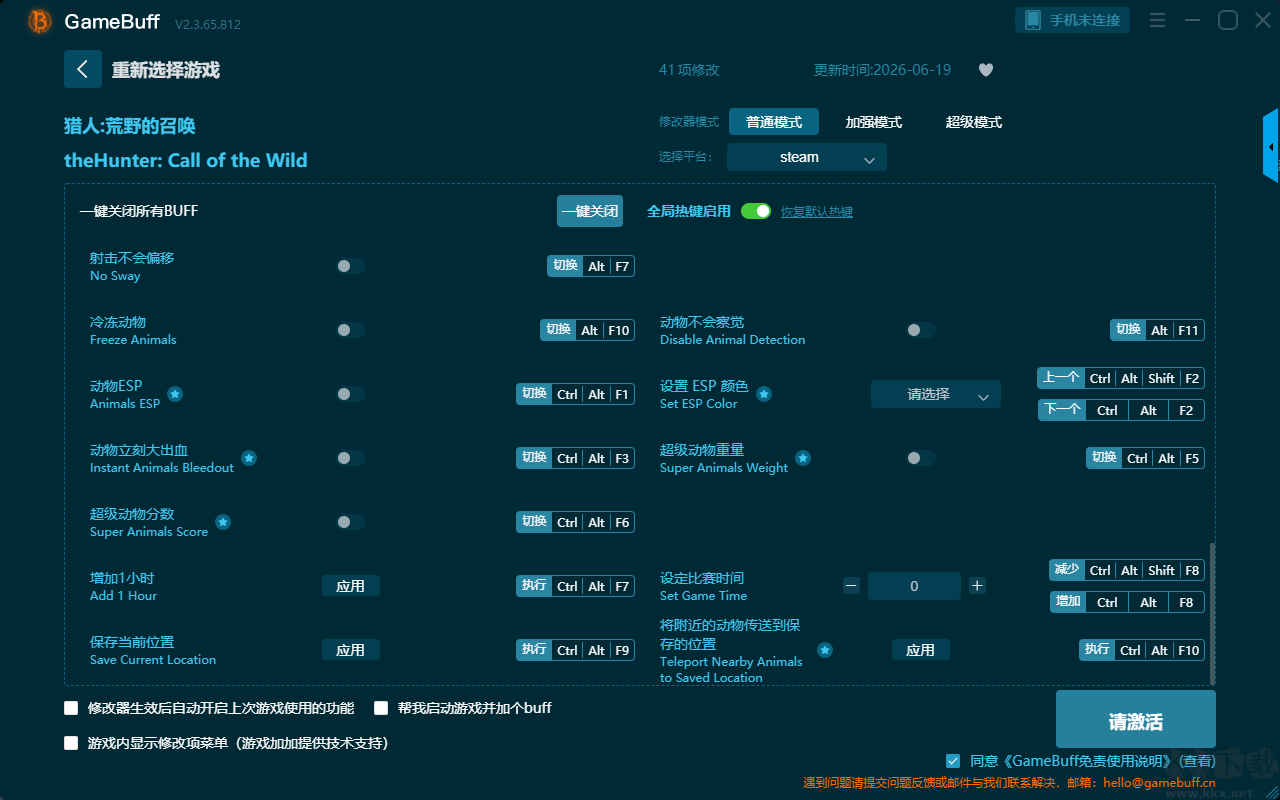Click the 减少 hotkey Ctrl Alt Shift F8
The image size is (1280, 800).
[1126, 570]
